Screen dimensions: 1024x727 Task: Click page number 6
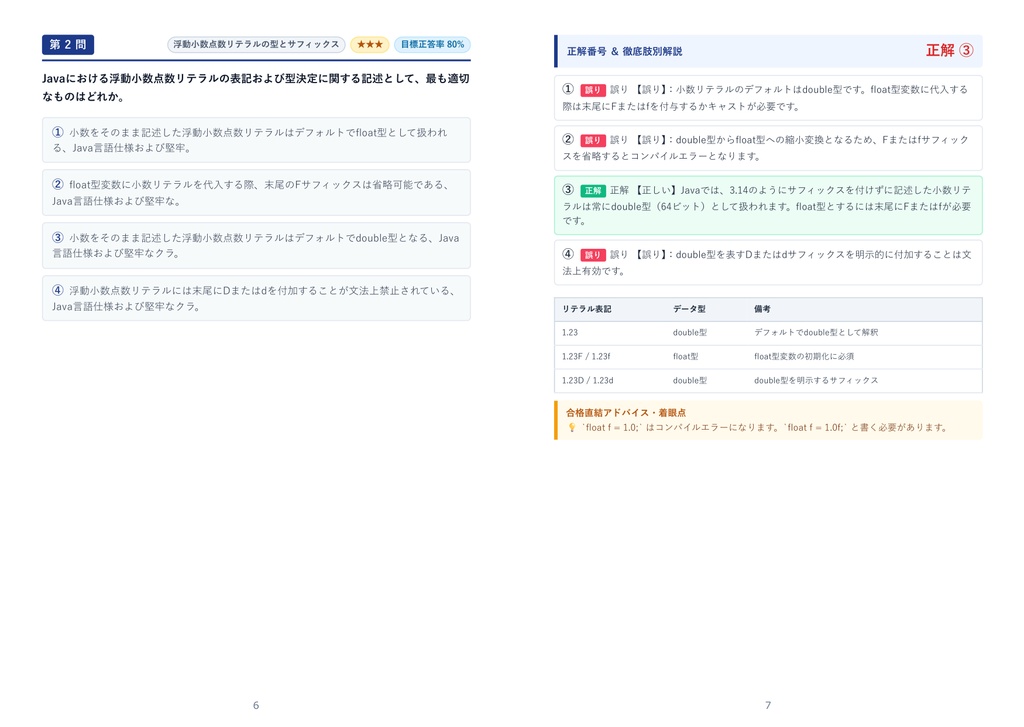point(256,705)
